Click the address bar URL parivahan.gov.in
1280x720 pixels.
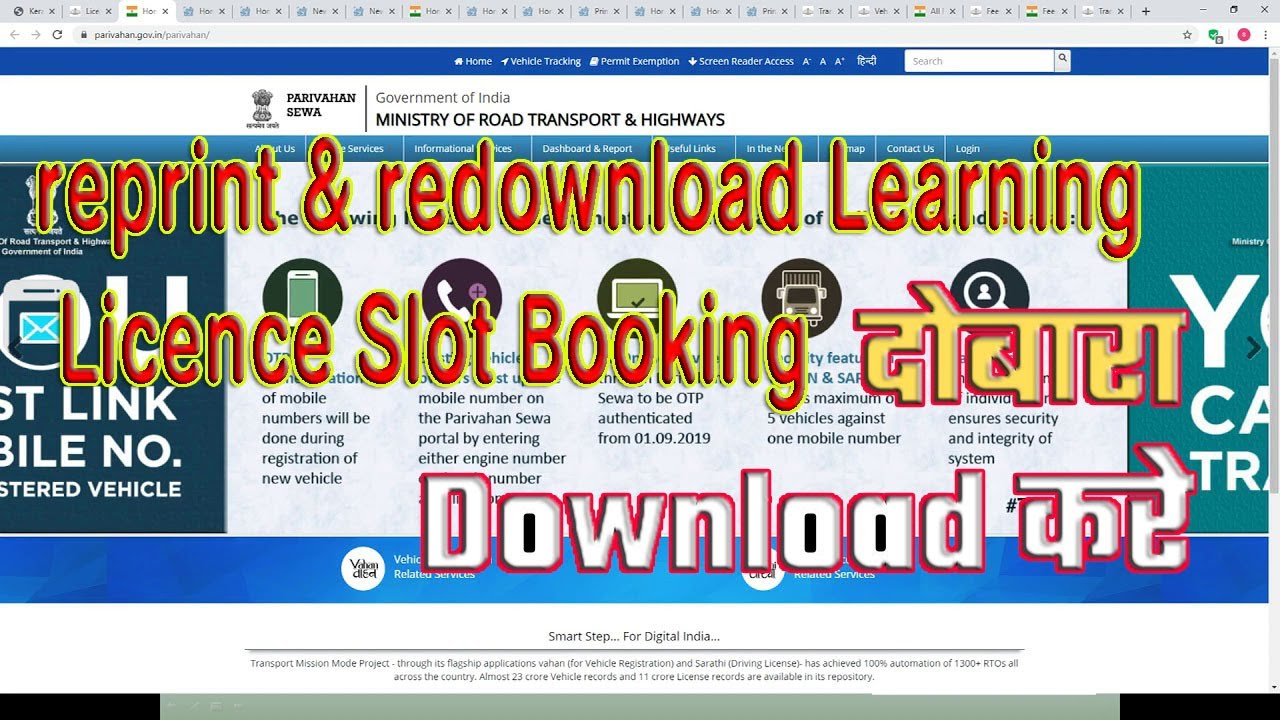151,34
